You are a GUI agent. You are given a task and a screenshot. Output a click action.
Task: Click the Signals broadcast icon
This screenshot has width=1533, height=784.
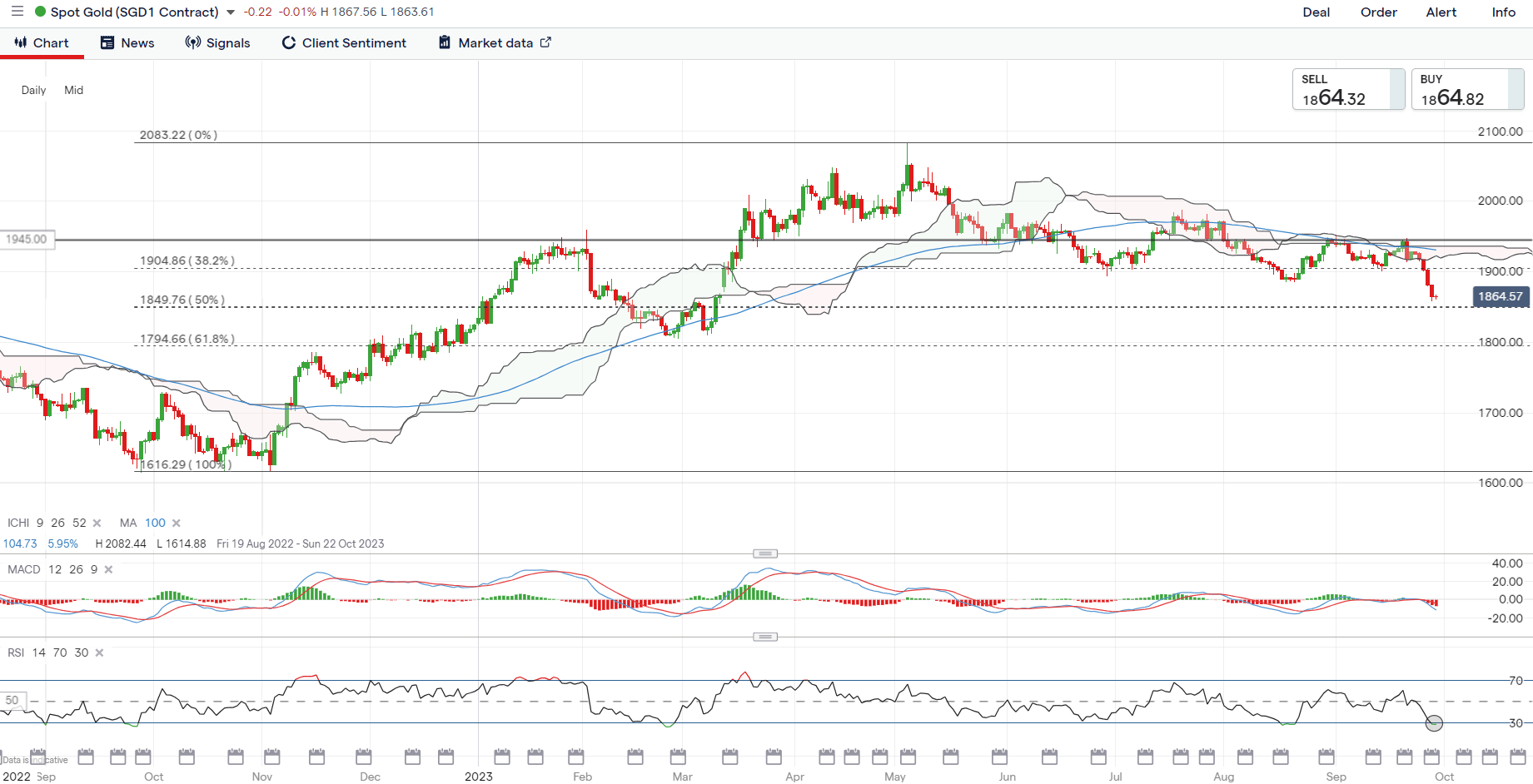click(192, 42)
